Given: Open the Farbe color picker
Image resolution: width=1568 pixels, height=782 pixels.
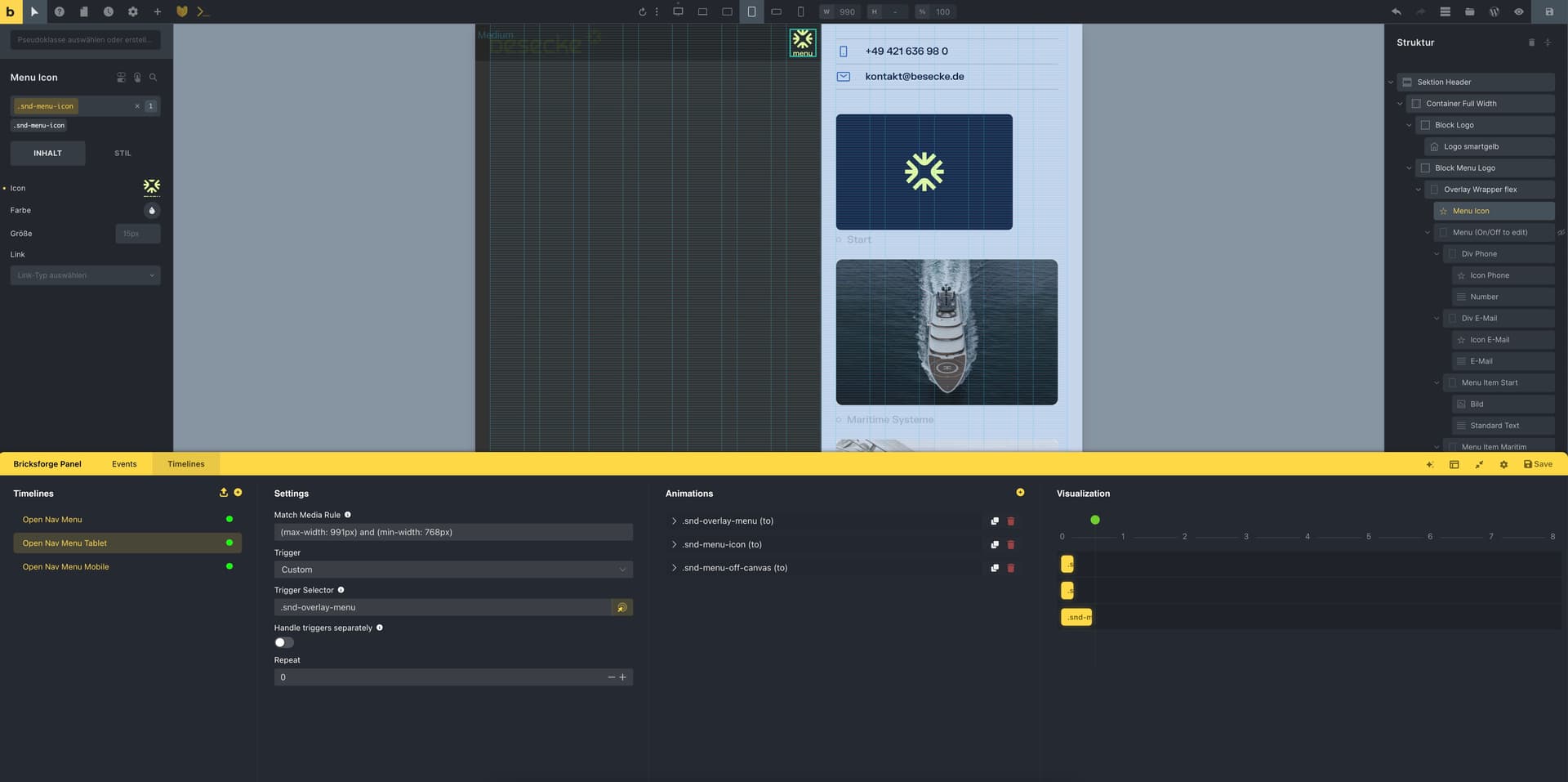Looking at the screenshot, I should [152, 210].
